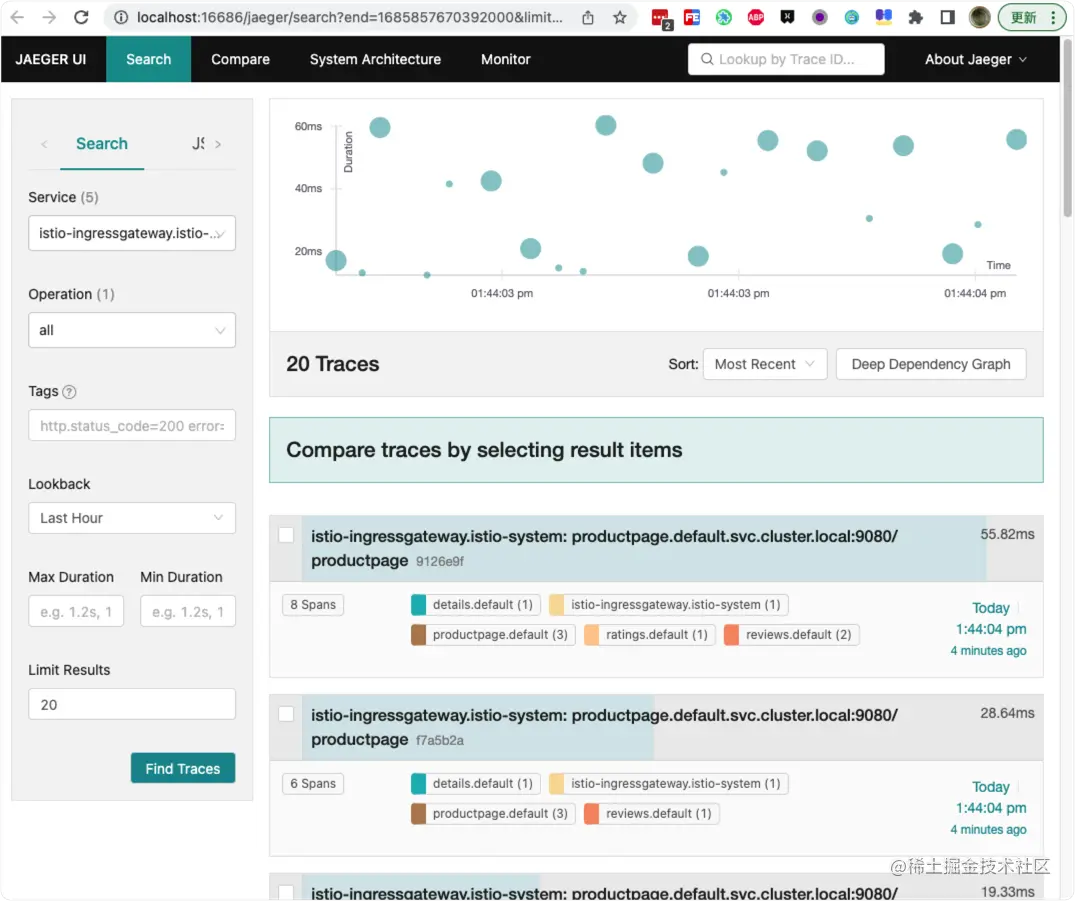Viewport: 1075px width, 901px height.
Task: Open the Service dropdown
Action: (x=132, y=233)
